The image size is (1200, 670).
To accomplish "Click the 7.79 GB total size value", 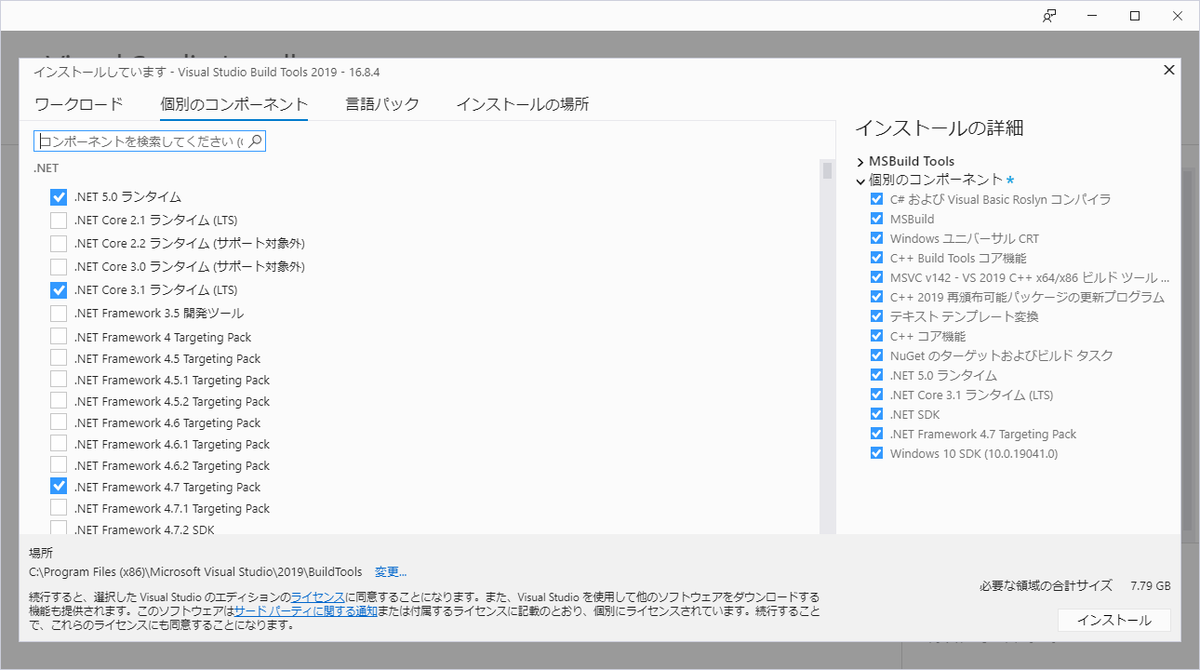I will click(1150, 586).
